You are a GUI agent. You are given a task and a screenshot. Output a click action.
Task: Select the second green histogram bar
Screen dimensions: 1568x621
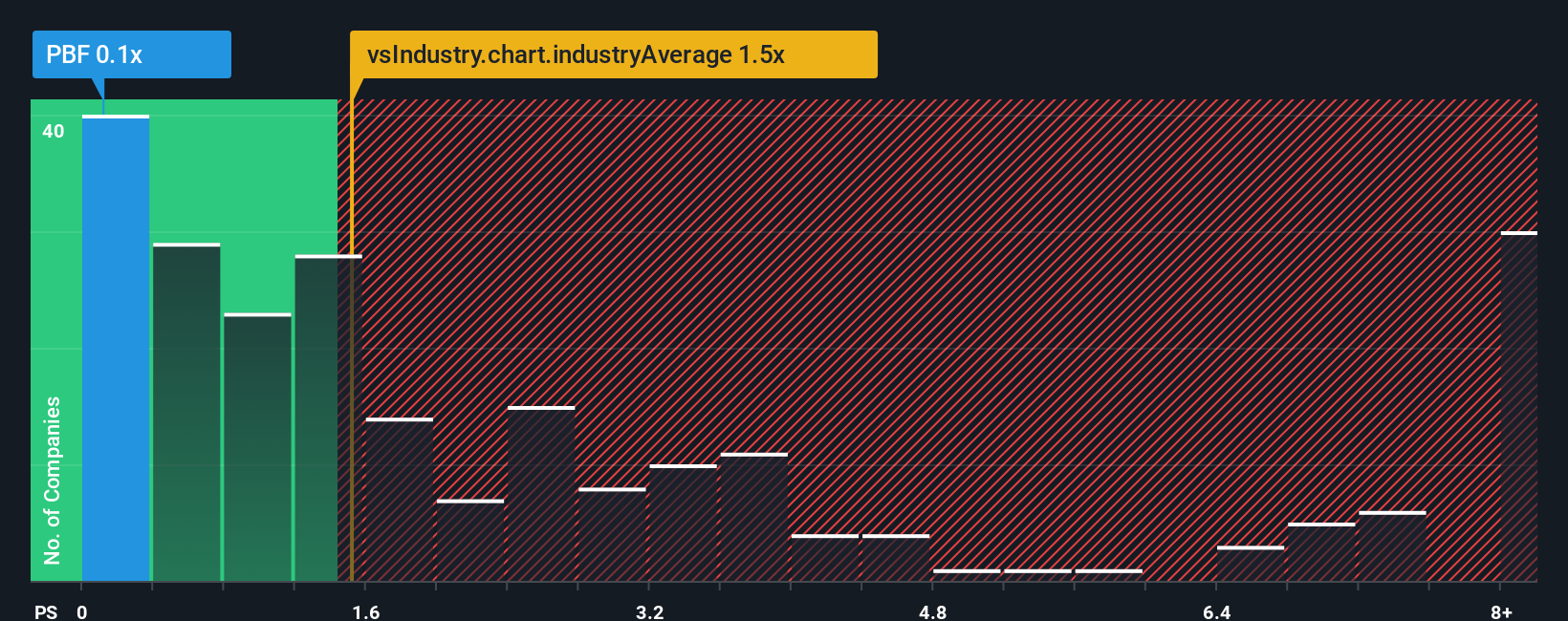click(186, 412)
